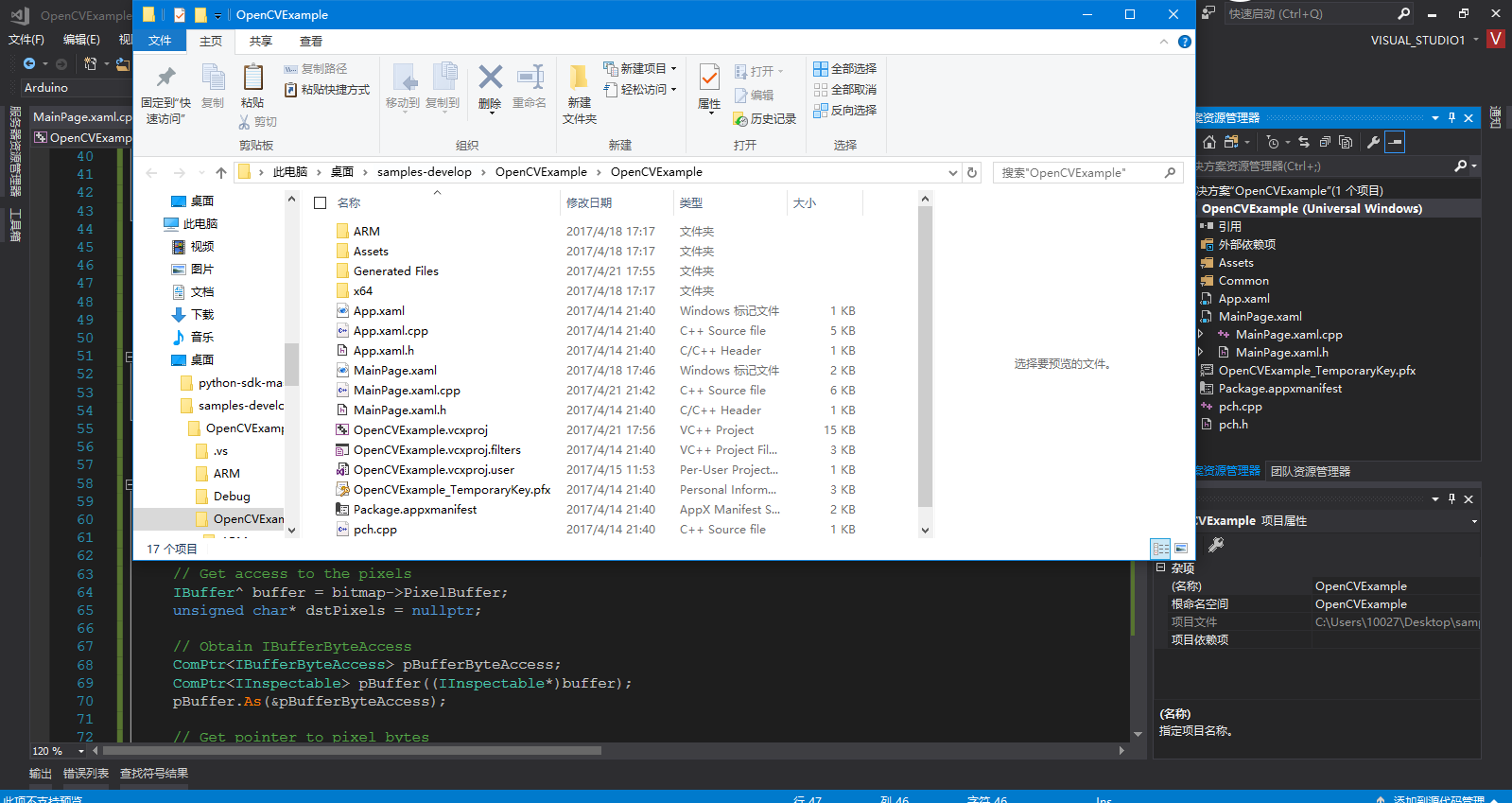Click the Explorer file list vertical scrollbar
The height and width of the screenshot is (803, 1512).
pos(925,356)
